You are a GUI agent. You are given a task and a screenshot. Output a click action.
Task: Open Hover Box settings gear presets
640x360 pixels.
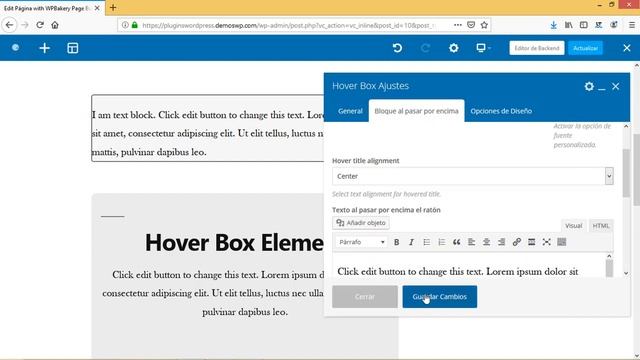point(589,86)
